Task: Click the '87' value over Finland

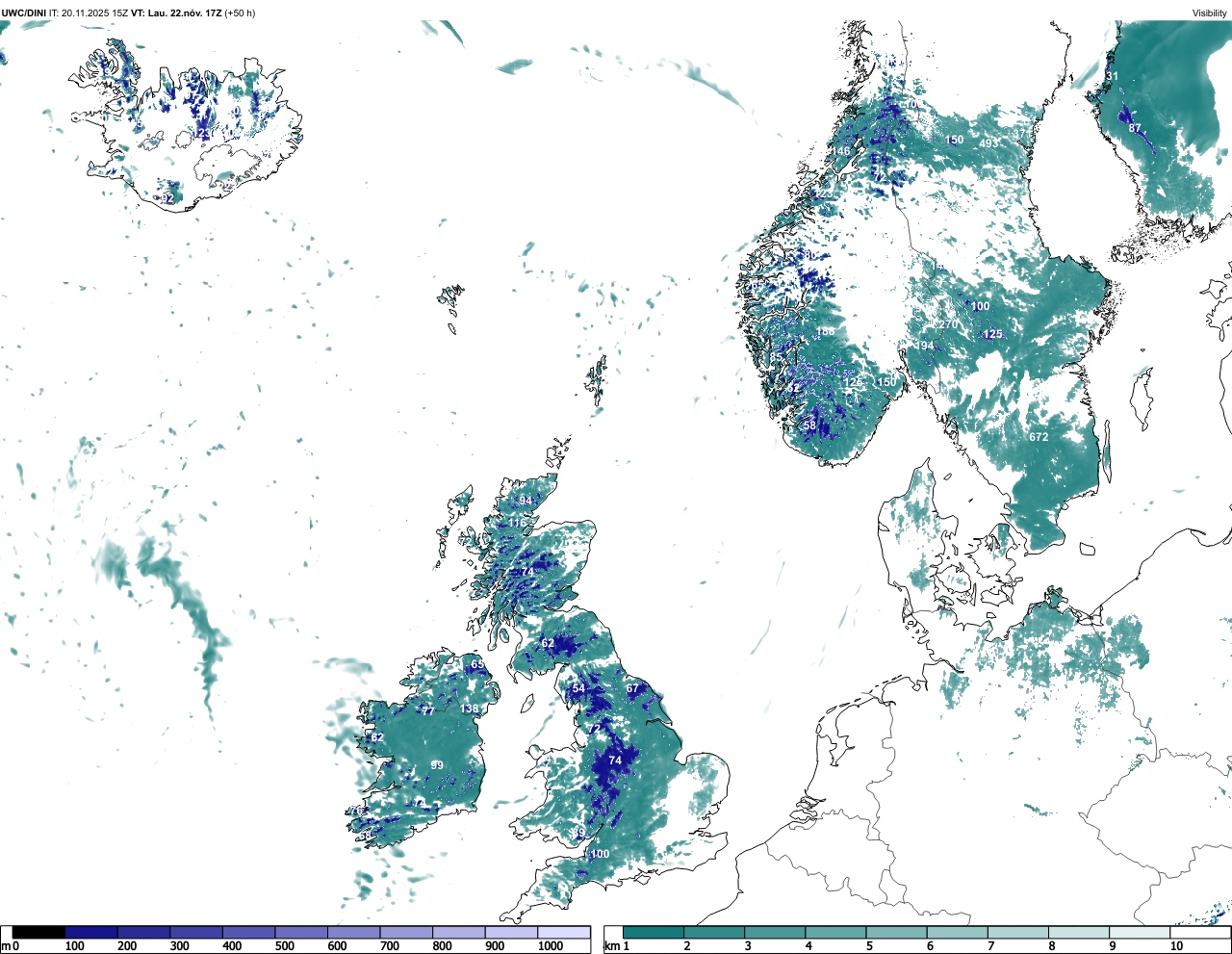Action: (1135, 128)
